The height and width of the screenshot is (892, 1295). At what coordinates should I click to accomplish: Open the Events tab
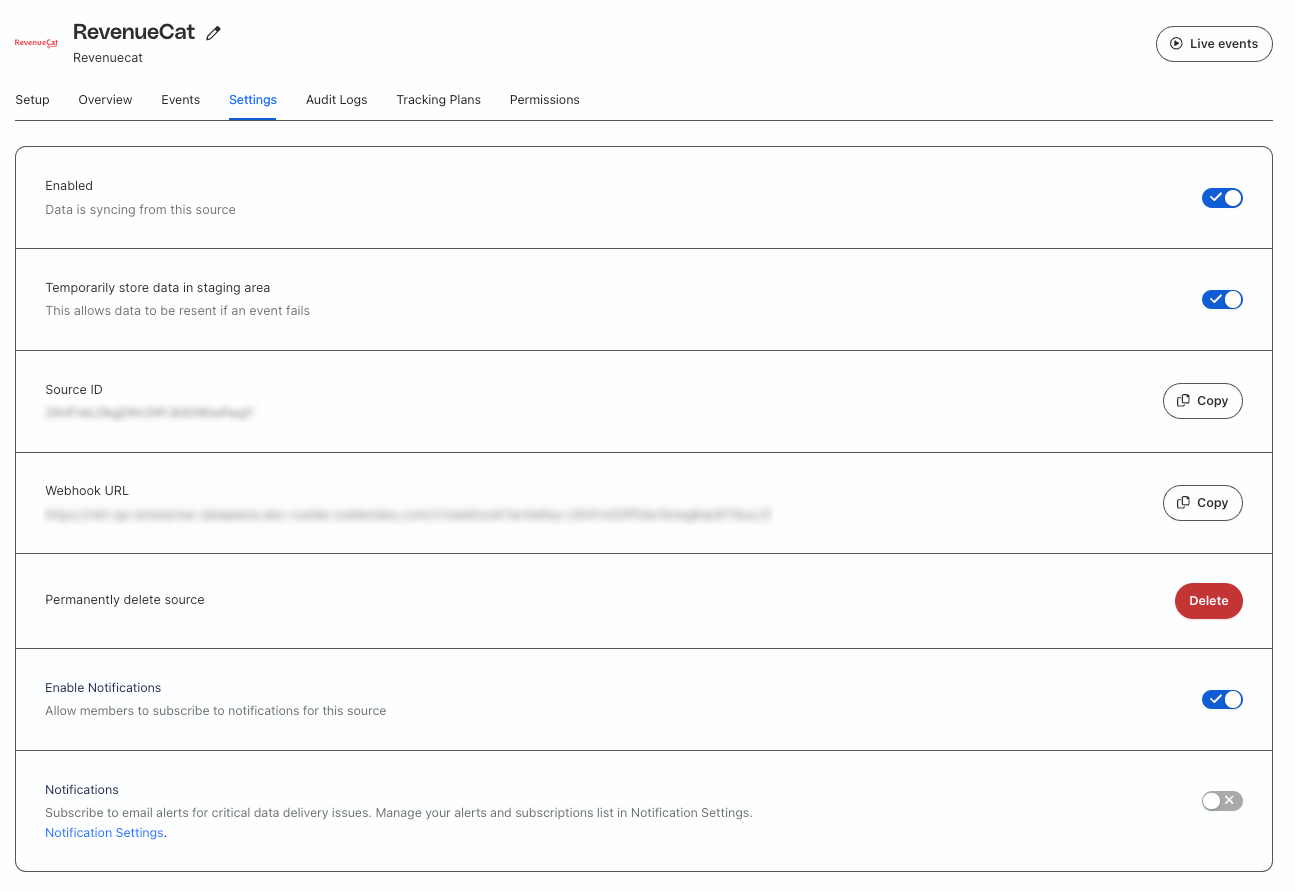pos(181,100)
